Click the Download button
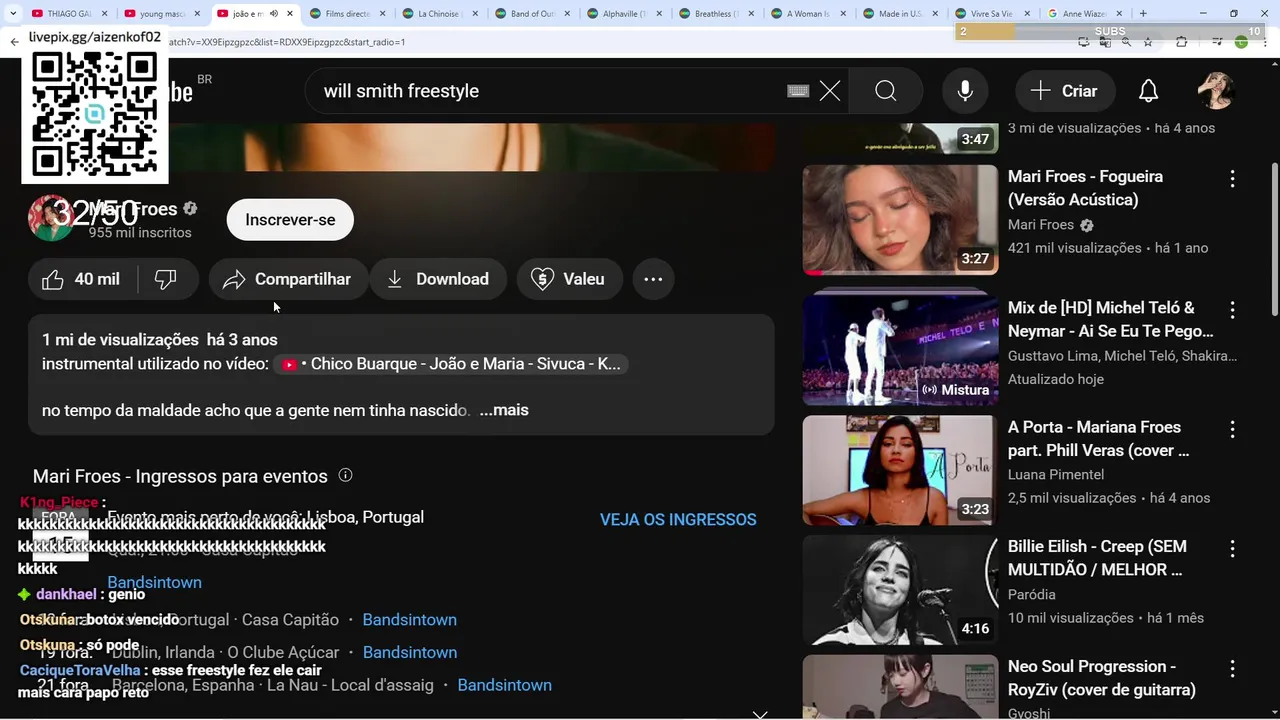The image size is (1280, 720). (438, 279)
